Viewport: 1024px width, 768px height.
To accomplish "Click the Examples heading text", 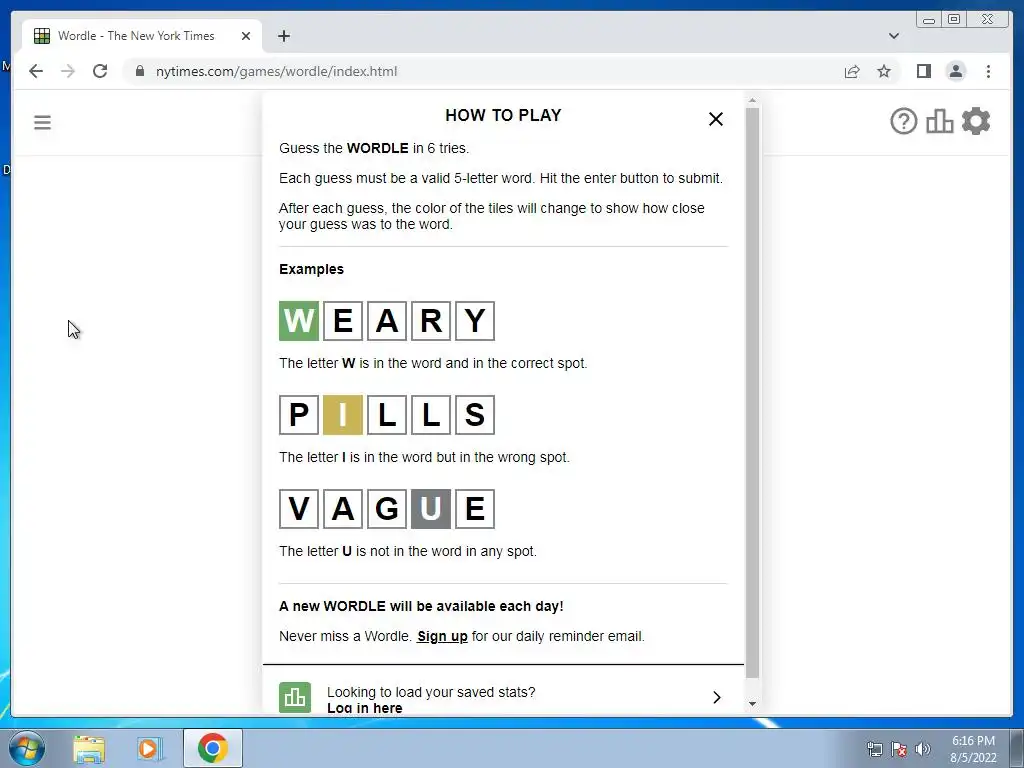I will tap(312, 269).
